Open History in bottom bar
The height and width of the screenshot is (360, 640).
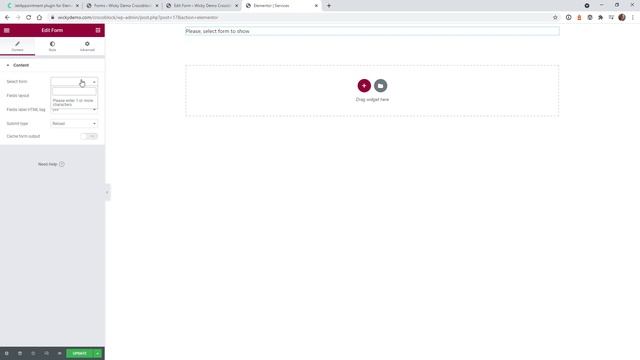(x=33, y=353)
